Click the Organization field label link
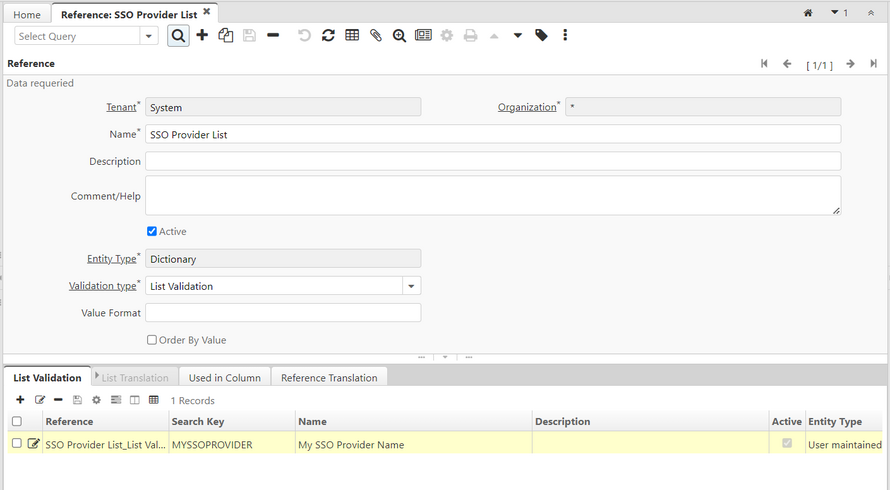This screenshot has height=490, width=890. click(526, 107)
